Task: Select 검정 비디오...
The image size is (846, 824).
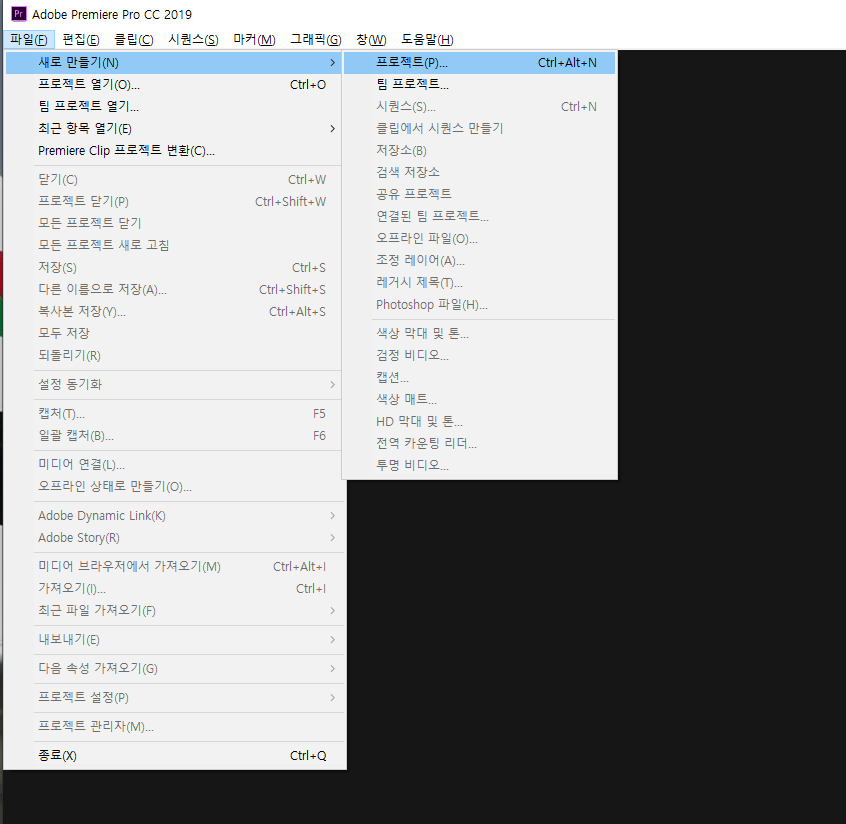Action: click(x=480, y=356)
